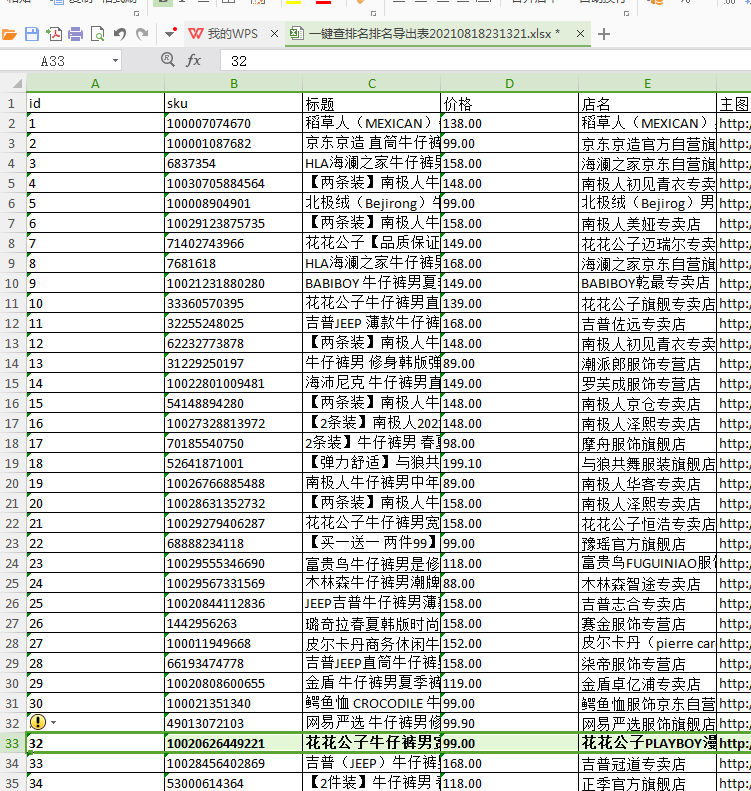Select store cell 潮派郎服饰专营店

point(647,364)
